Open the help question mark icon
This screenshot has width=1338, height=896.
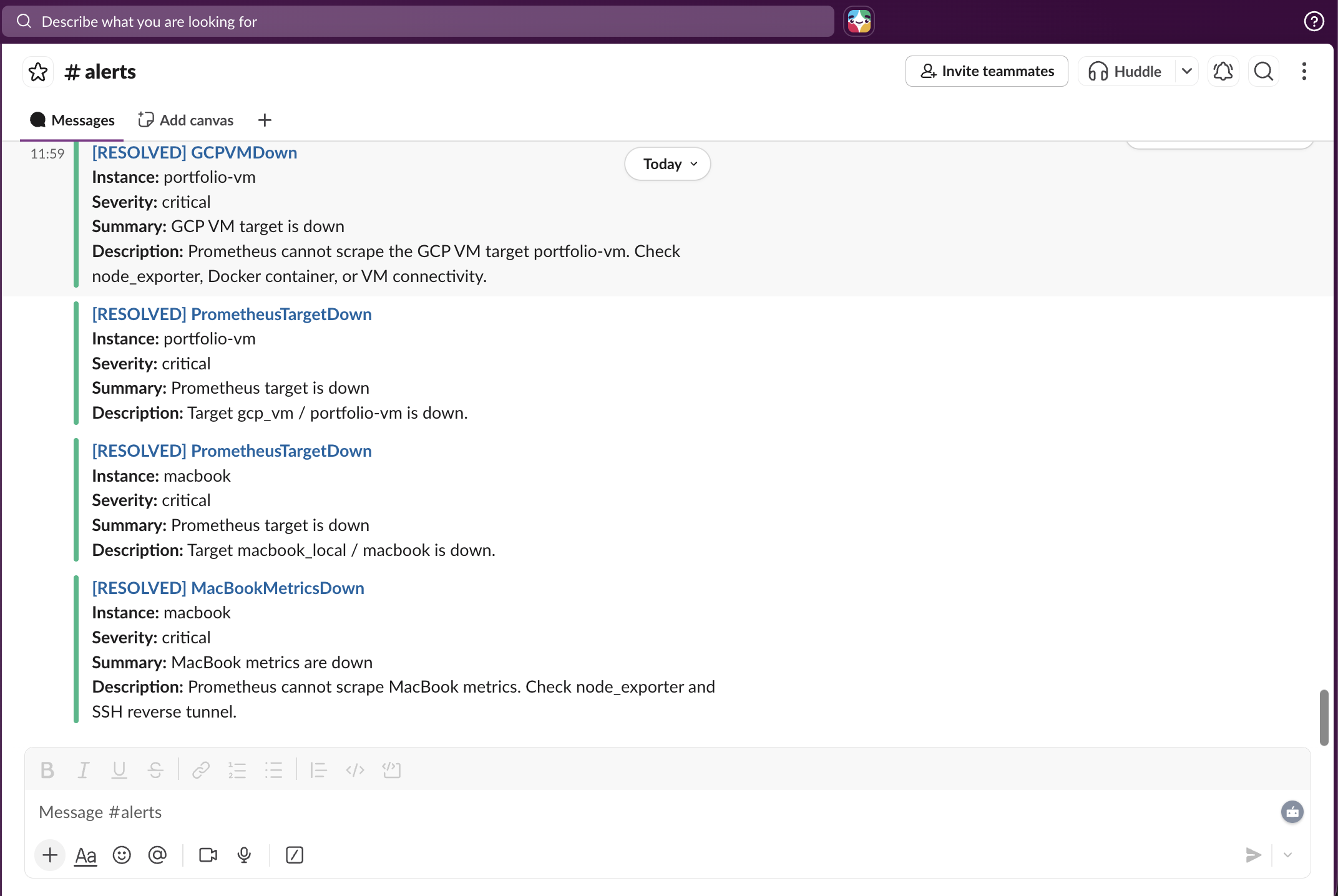click(x=1314, y=21)
